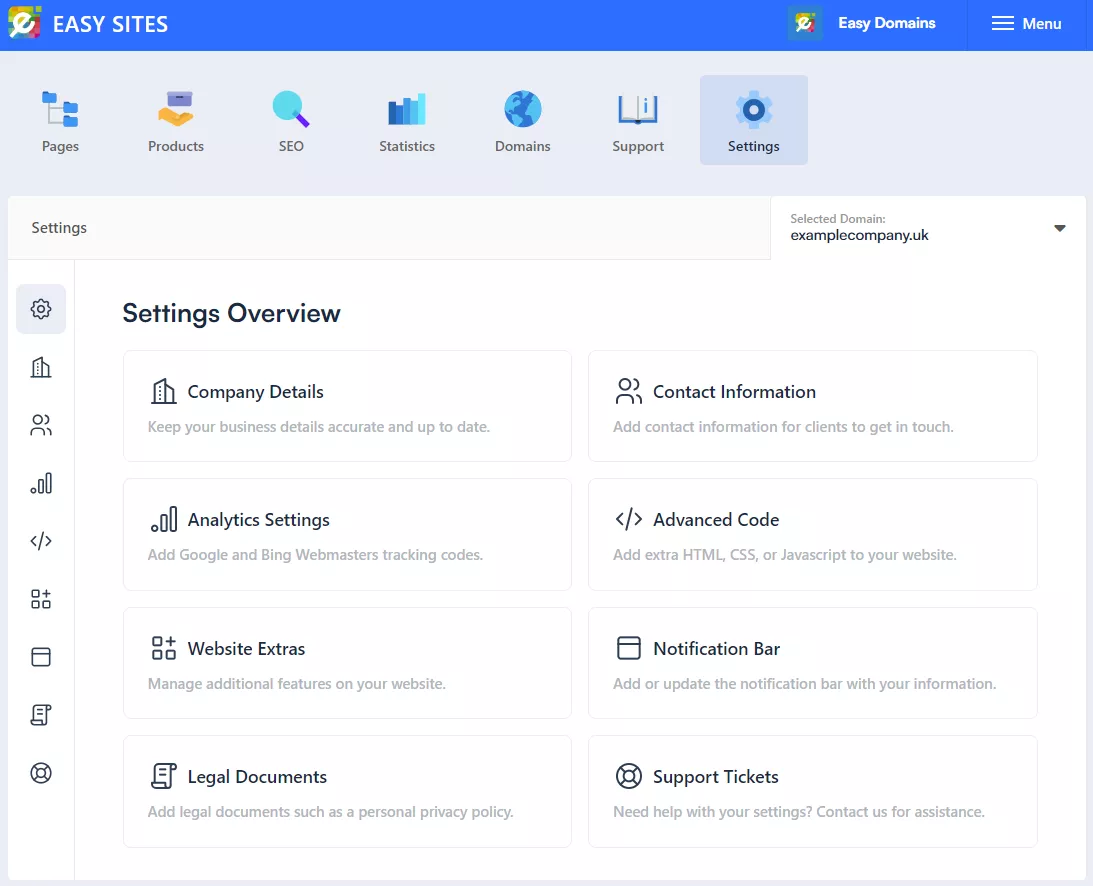This screenshot has width=1093, height=886.
Task: Switch to the Settings tab in the toolbar
Action: click(x=754, y=119)
